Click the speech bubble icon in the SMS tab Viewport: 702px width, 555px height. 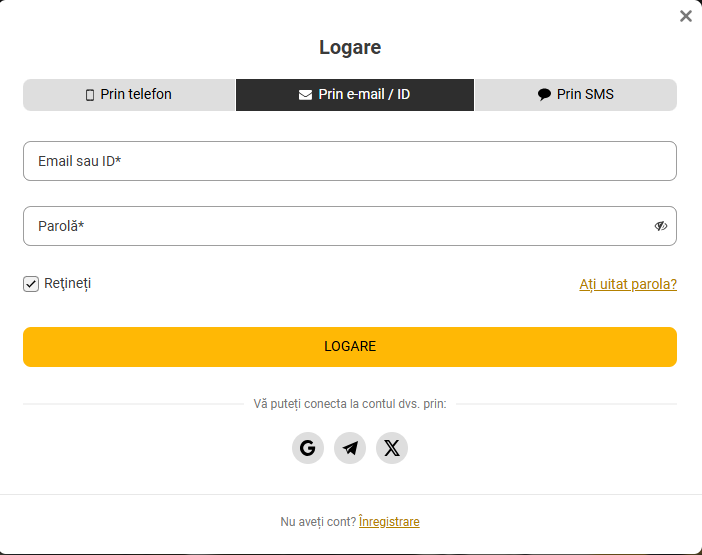(x=544, y=95)
